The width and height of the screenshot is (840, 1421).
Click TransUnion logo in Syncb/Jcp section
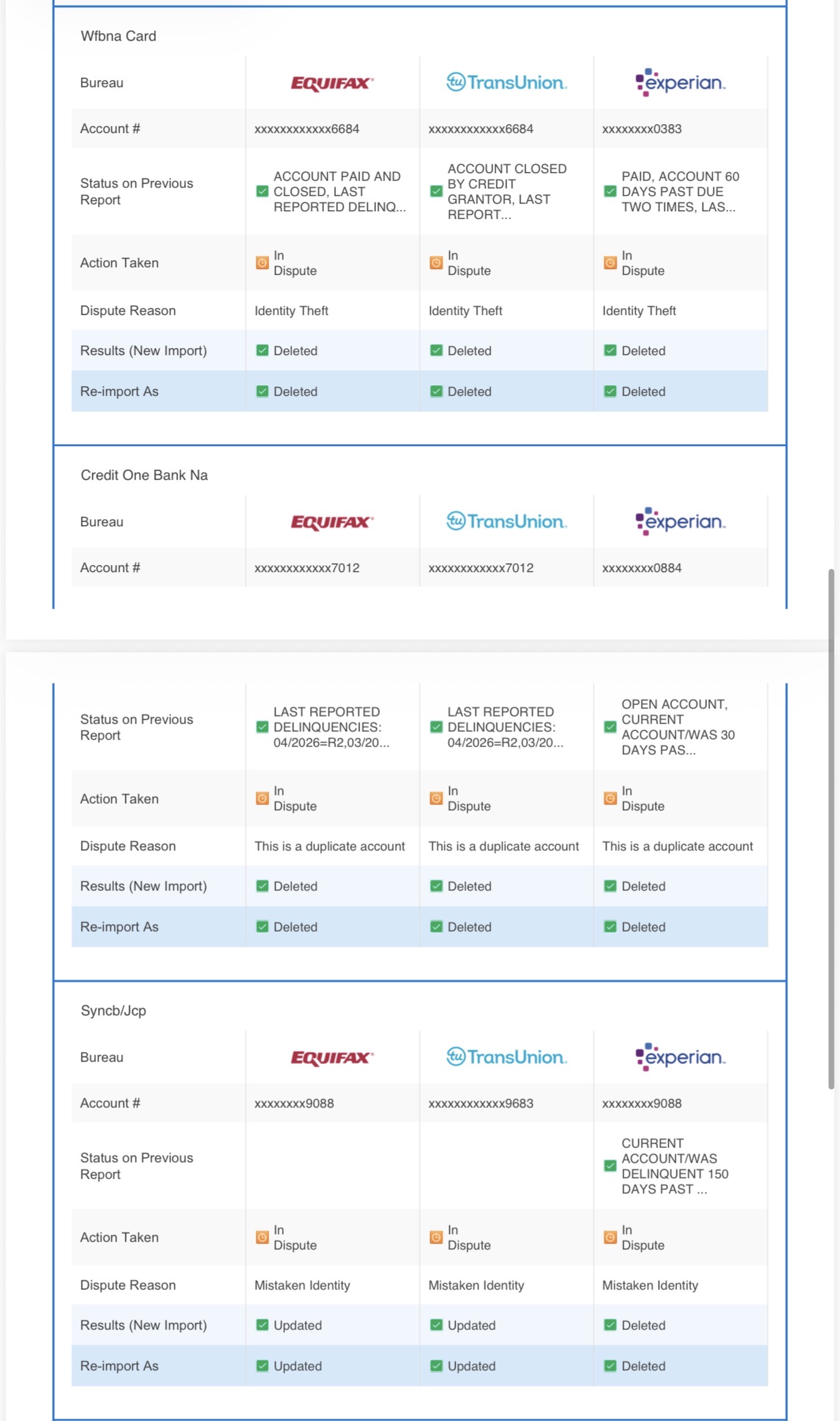507,1056
